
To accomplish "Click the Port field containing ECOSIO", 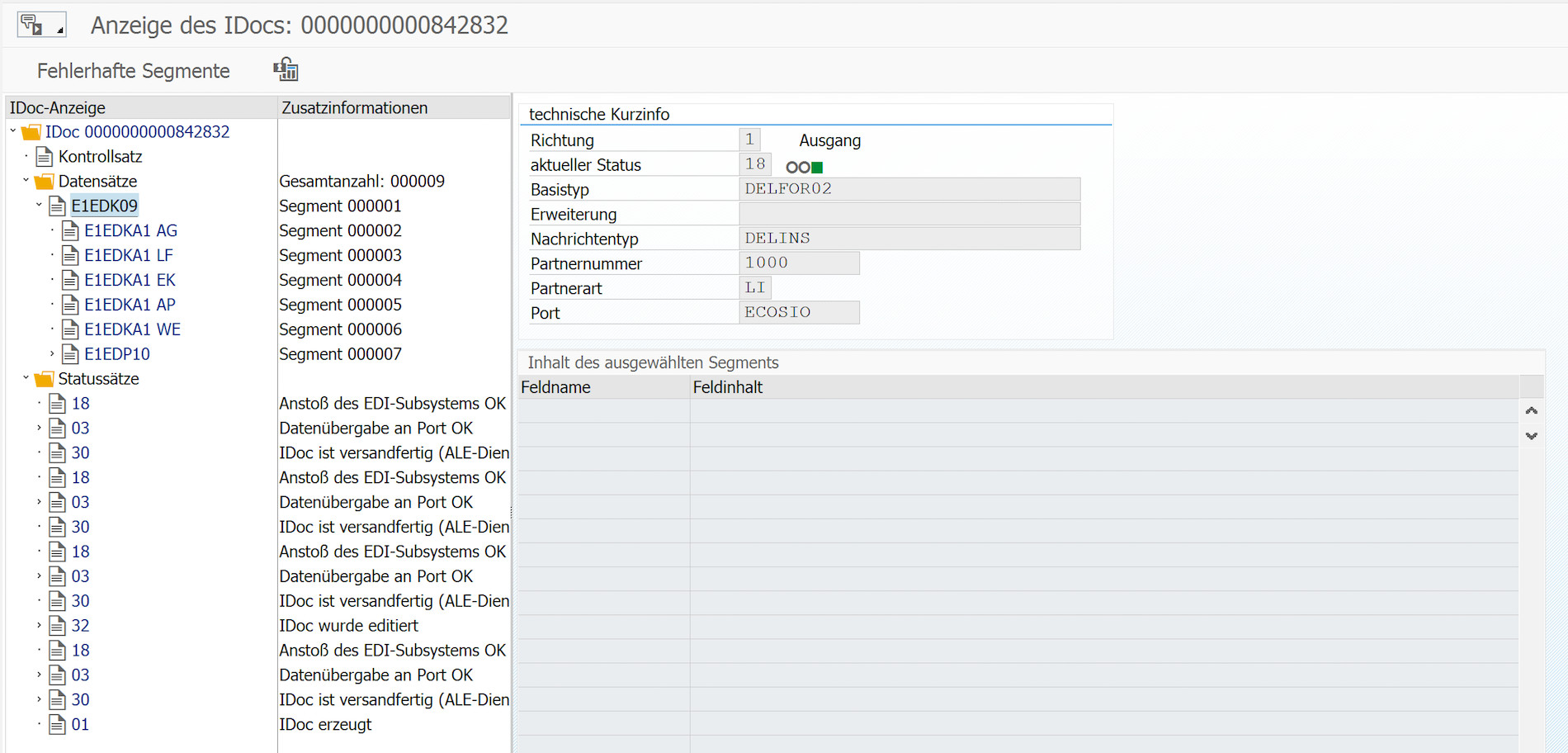I will pos(798,312).
